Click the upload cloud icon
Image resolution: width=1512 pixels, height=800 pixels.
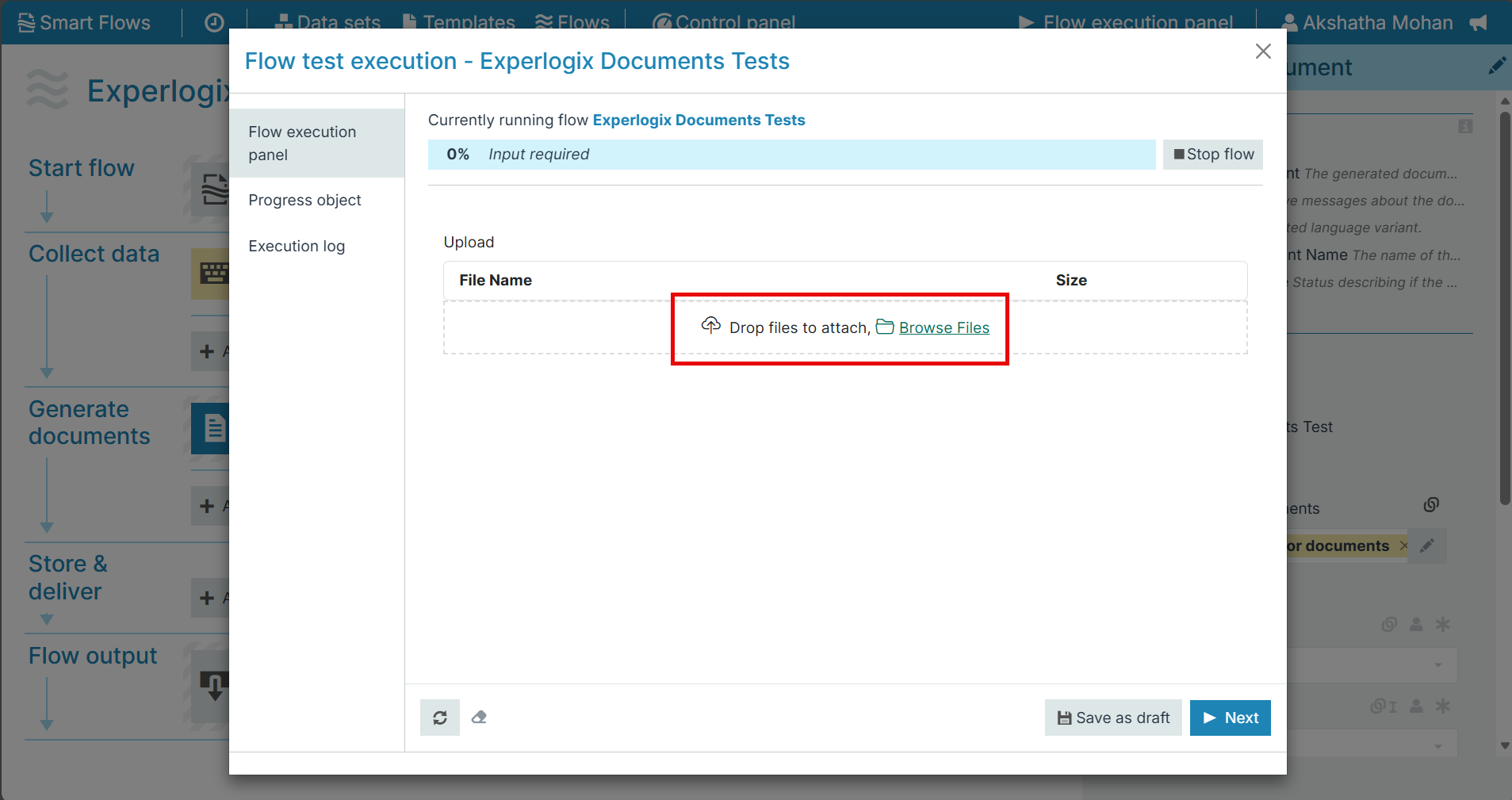(x=711, y=325)
